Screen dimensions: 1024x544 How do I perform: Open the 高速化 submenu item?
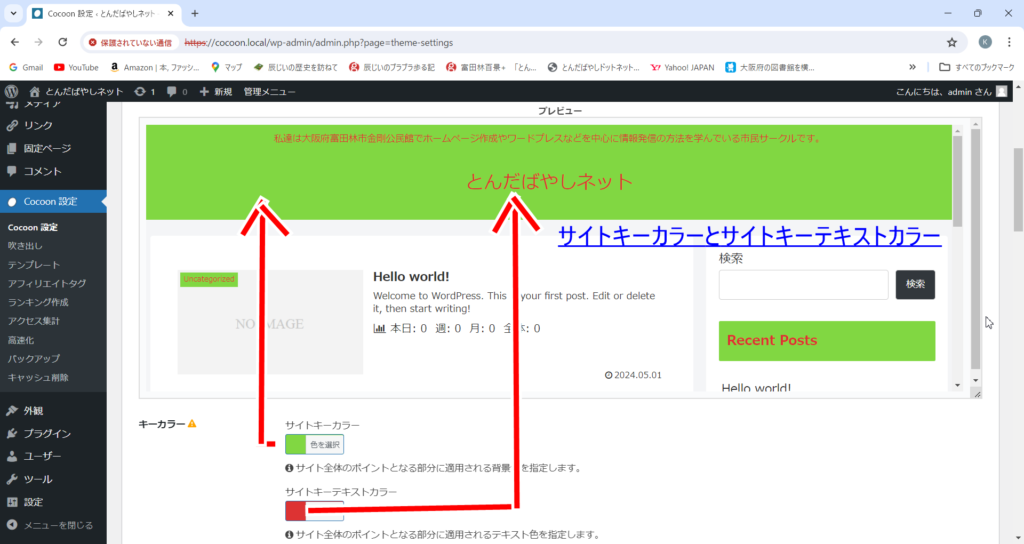click(22, 340)
